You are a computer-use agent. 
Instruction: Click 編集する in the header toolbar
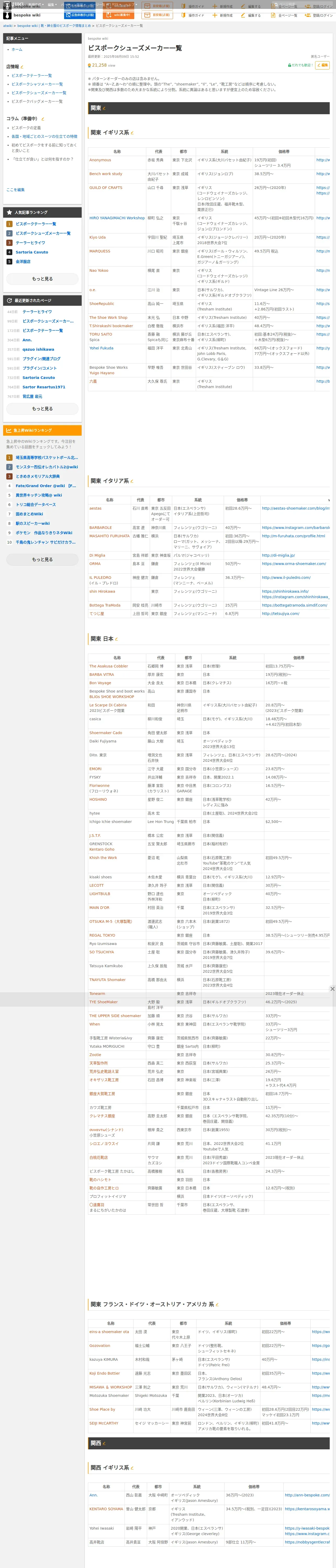coord(251,15)
